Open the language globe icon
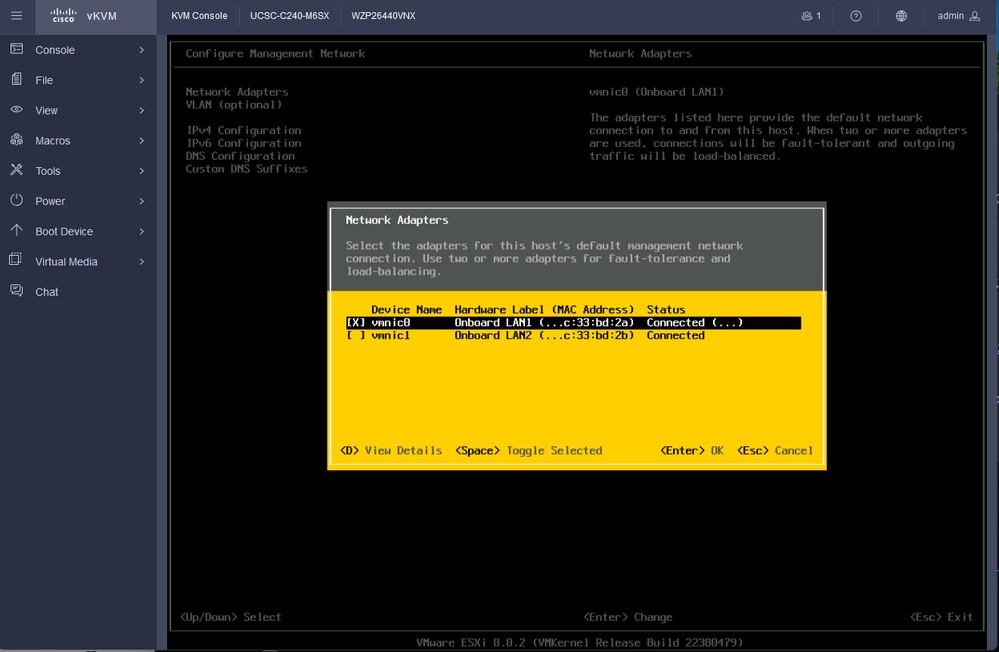This screenshot has height=652, width=999. pos(901,16)
